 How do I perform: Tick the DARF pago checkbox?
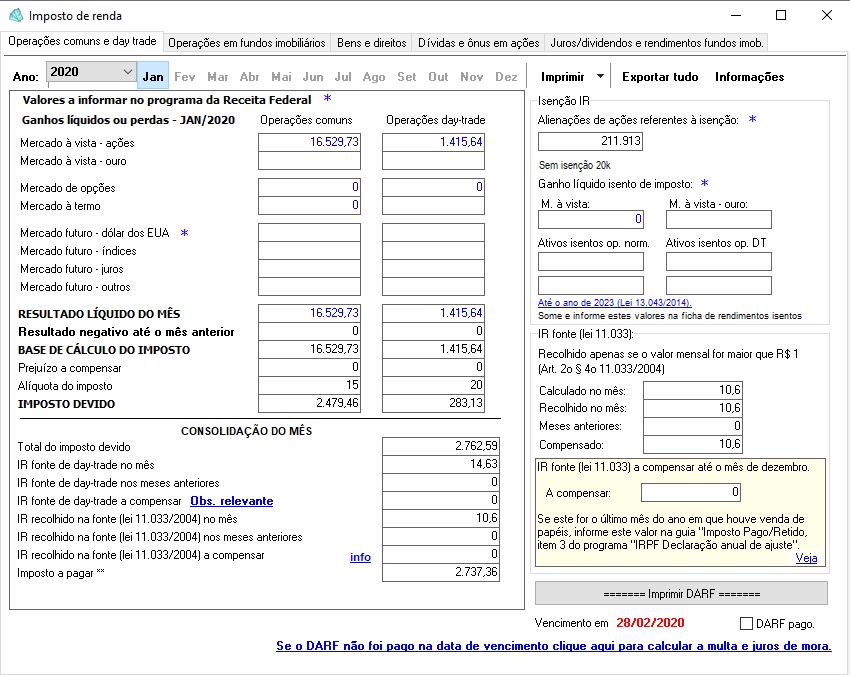point(747,623)
